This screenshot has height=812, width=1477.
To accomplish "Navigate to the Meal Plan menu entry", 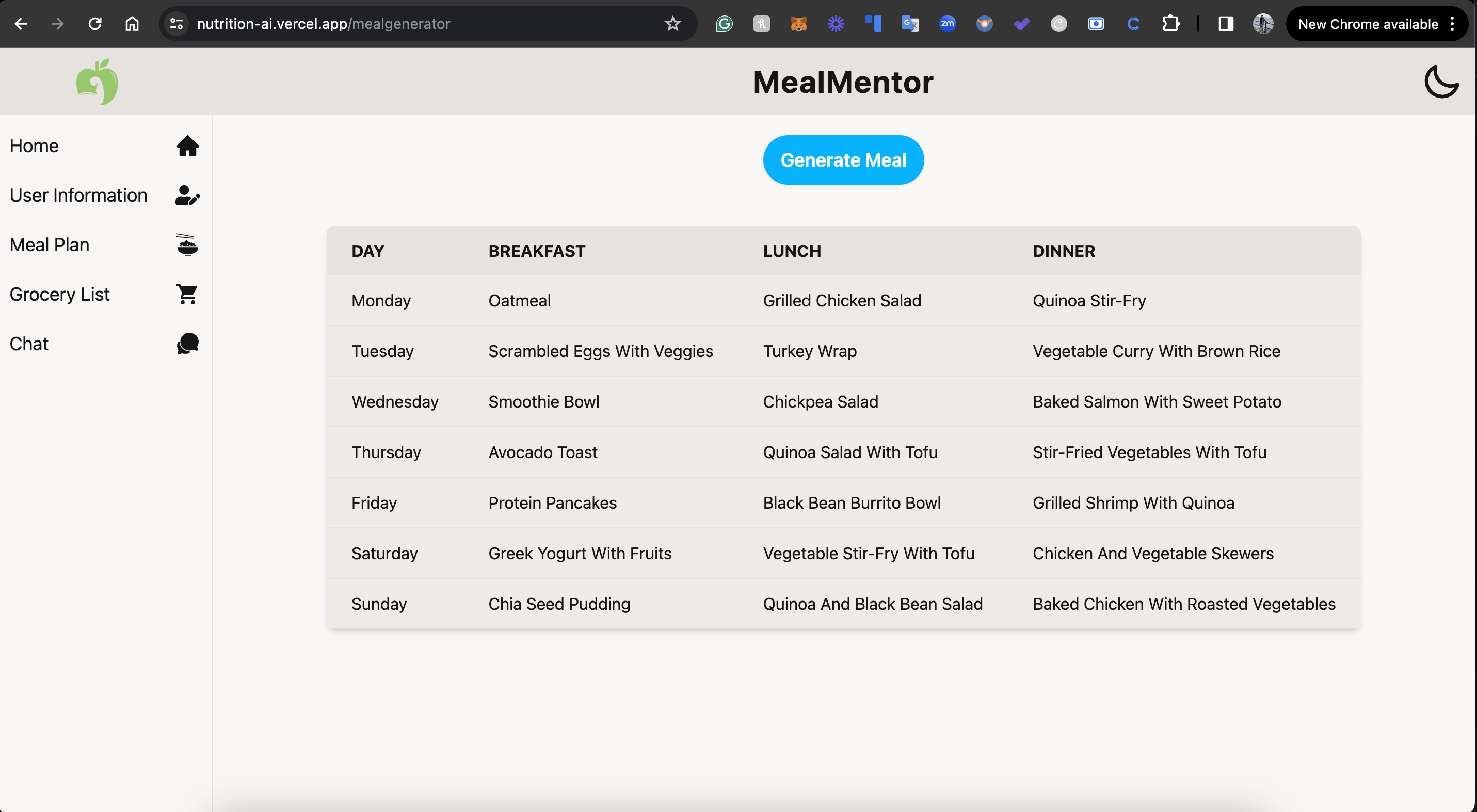I will [50, 245].
